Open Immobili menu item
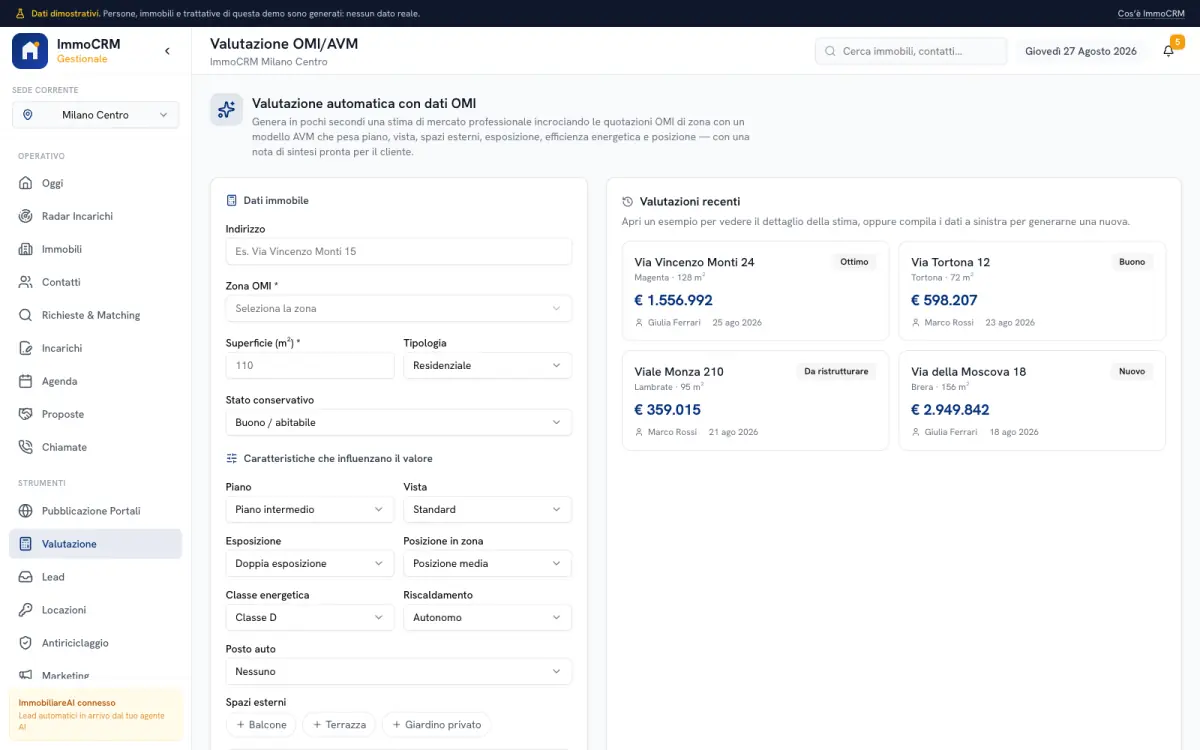Viewport: 1200px width, 750px height. click(96, 249)
